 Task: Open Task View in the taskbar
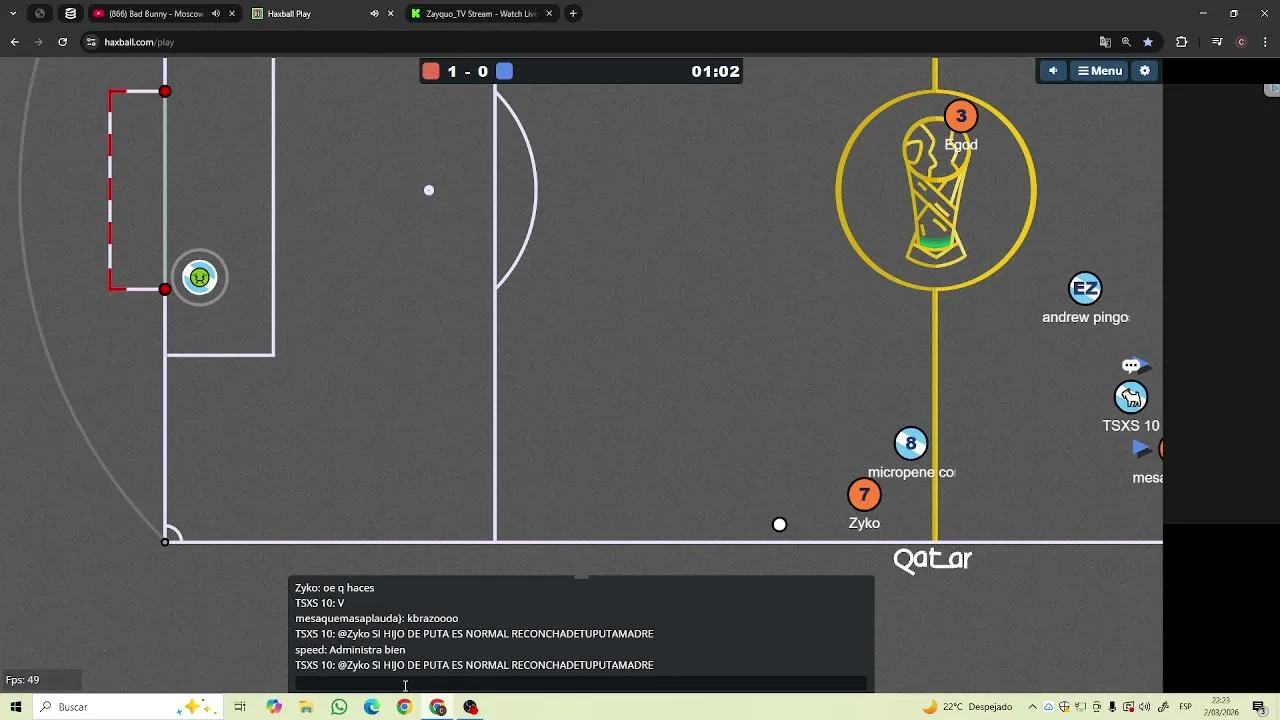[x=240, y=707]
